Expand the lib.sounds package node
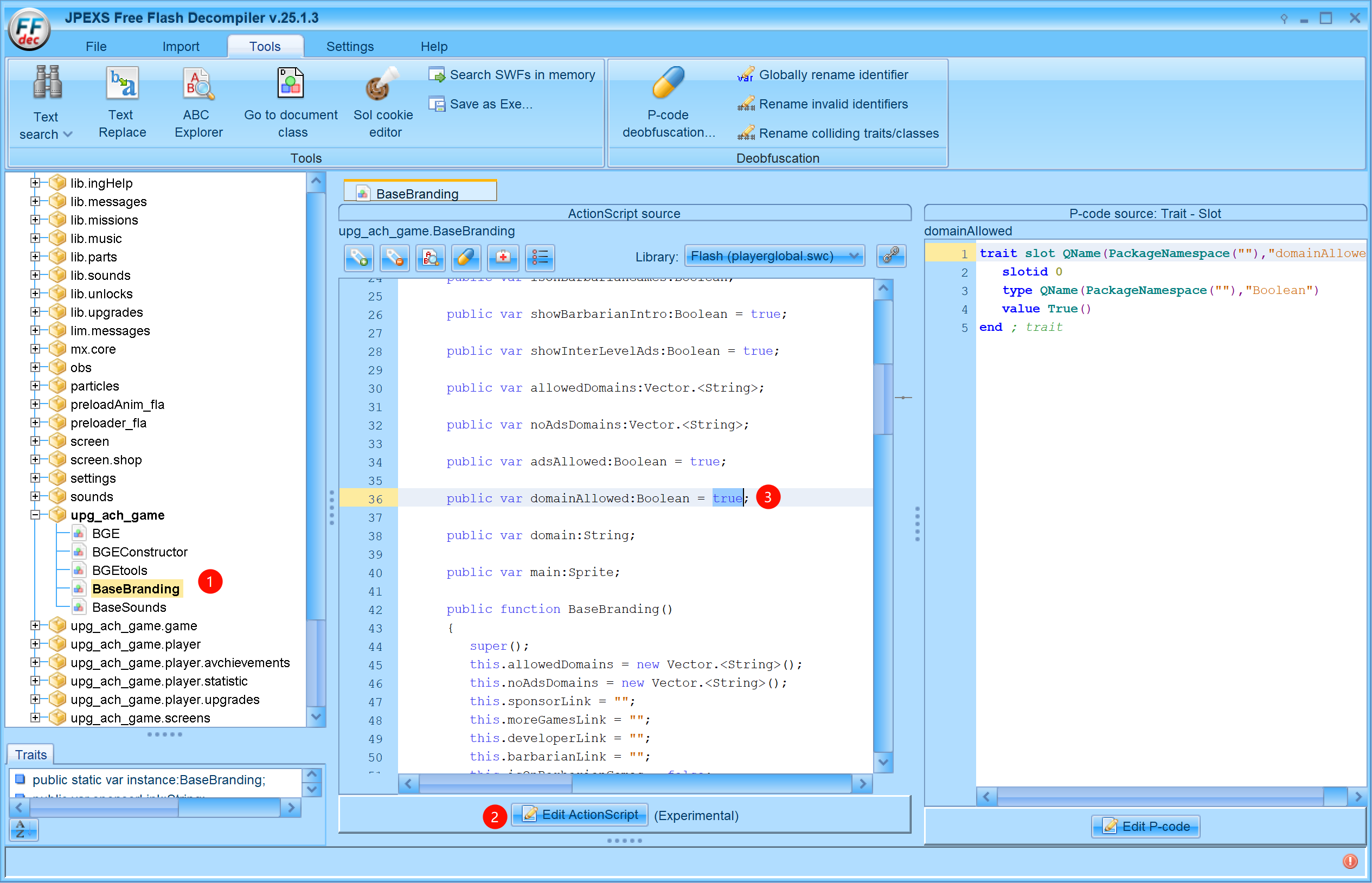Viewport: 1372px width, 883px height. [36, 275]
